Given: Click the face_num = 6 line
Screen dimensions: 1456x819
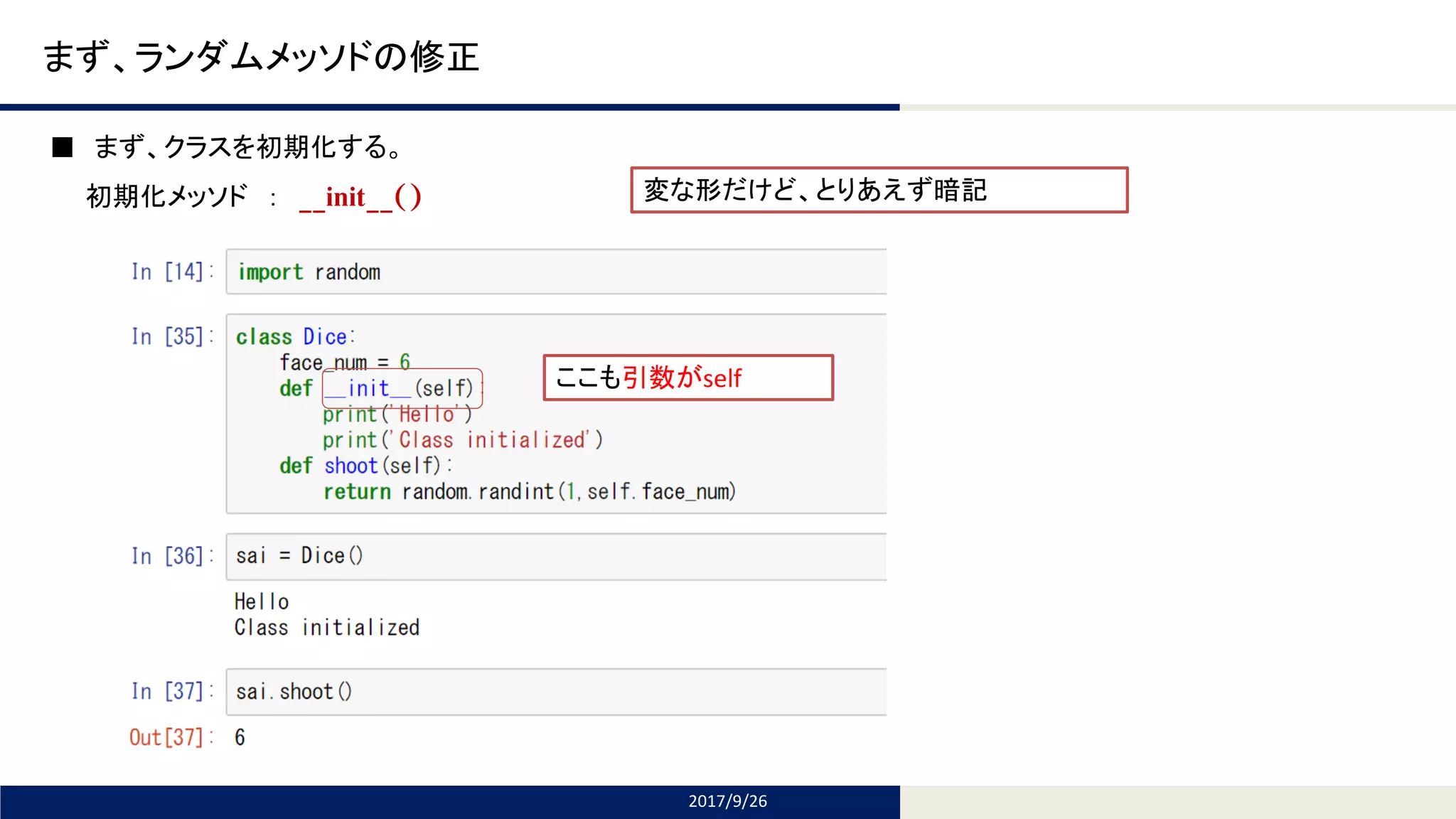Looking at the screenshot, I should click(345, 362).
